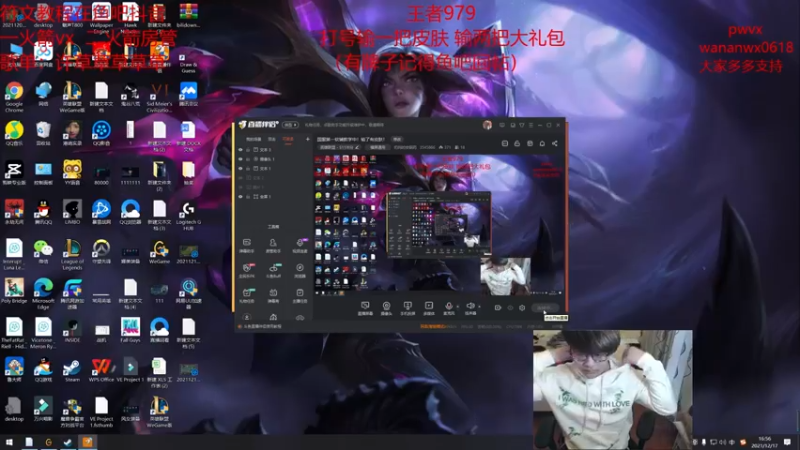Select the League of Legends desktop icon
This screenshot has height=450, width=800.
point(72,255)
